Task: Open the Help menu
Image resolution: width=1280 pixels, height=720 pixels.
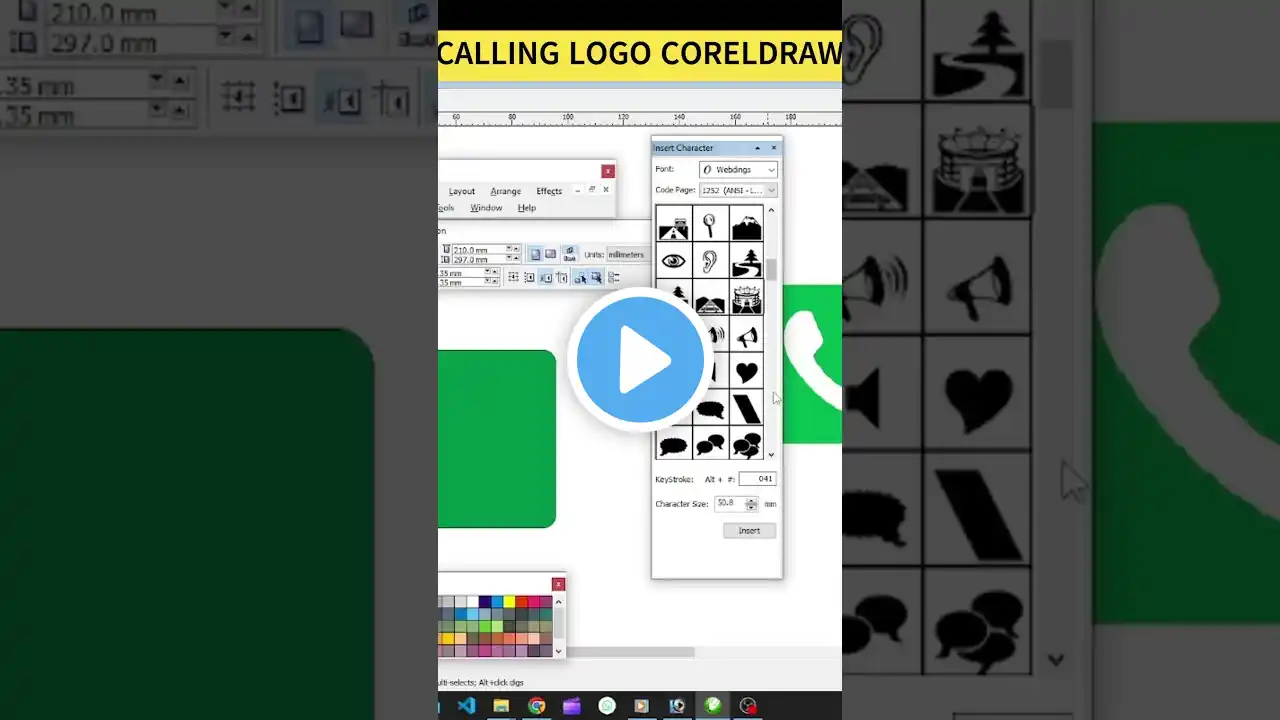Action: [x=527, y=208]
